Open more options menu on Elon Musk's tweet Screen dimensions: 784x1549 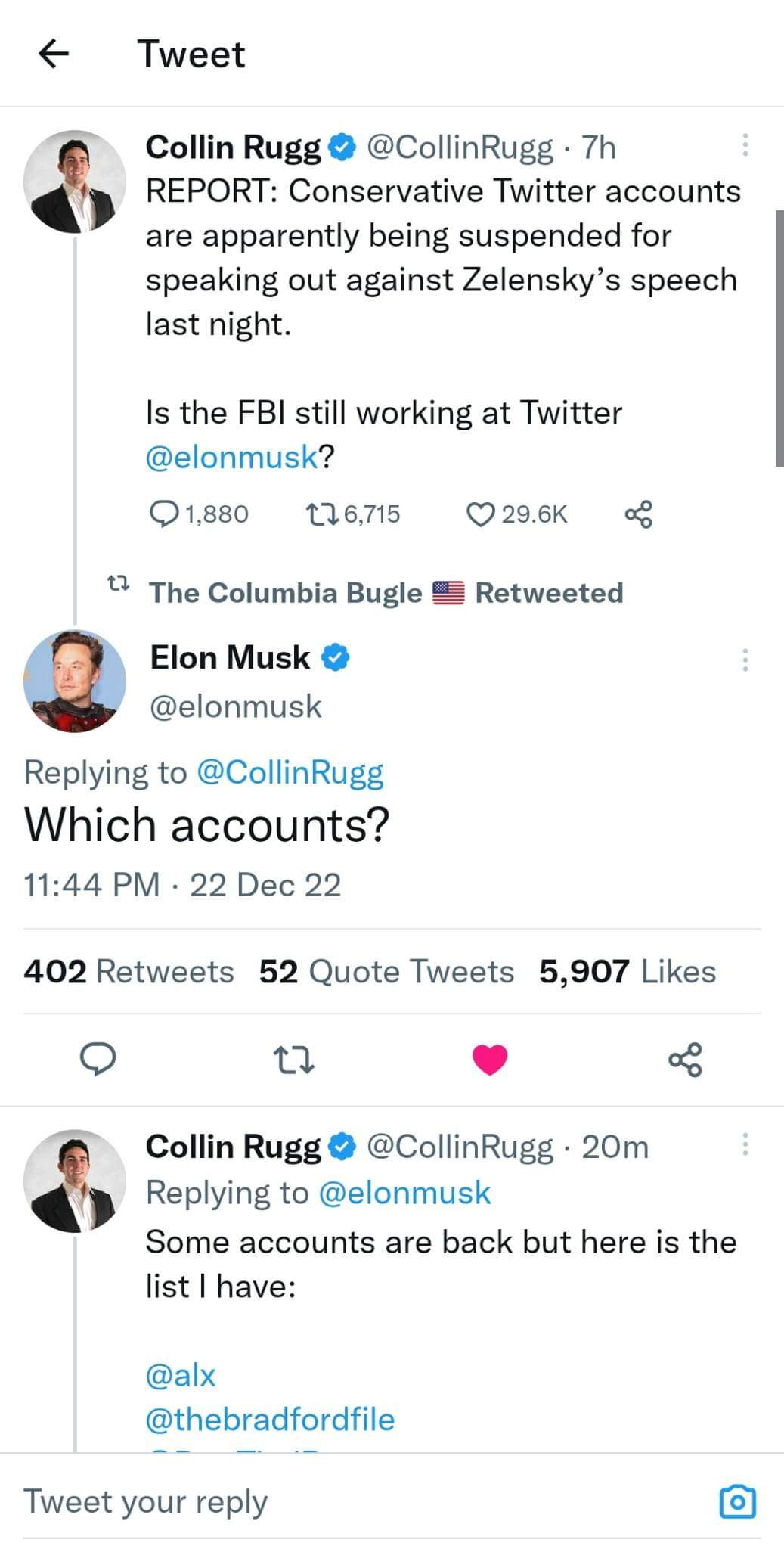click(745, 660)
